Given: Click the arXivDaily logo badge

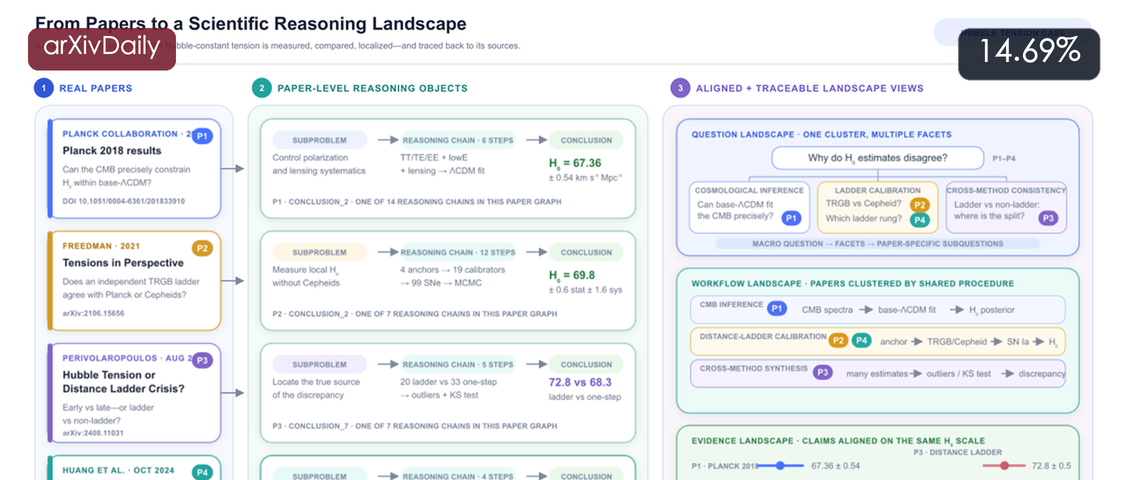Looking at the screenshot, I should (x=101, y=49).
